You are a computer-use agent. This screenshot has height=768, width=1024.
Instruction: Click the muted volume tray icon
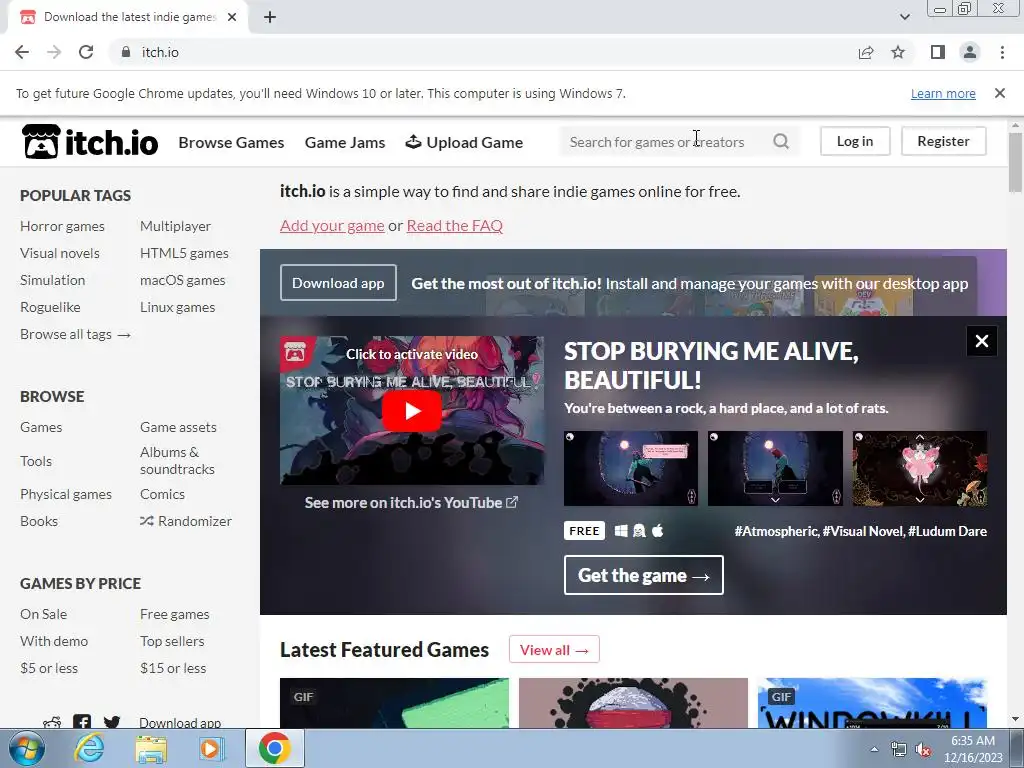[923, 750]
